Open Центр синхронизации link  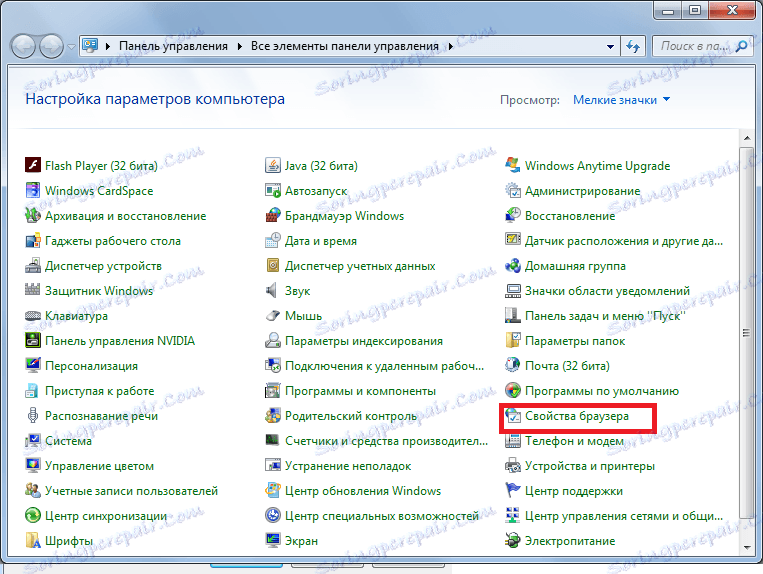(x=106, y=516)
